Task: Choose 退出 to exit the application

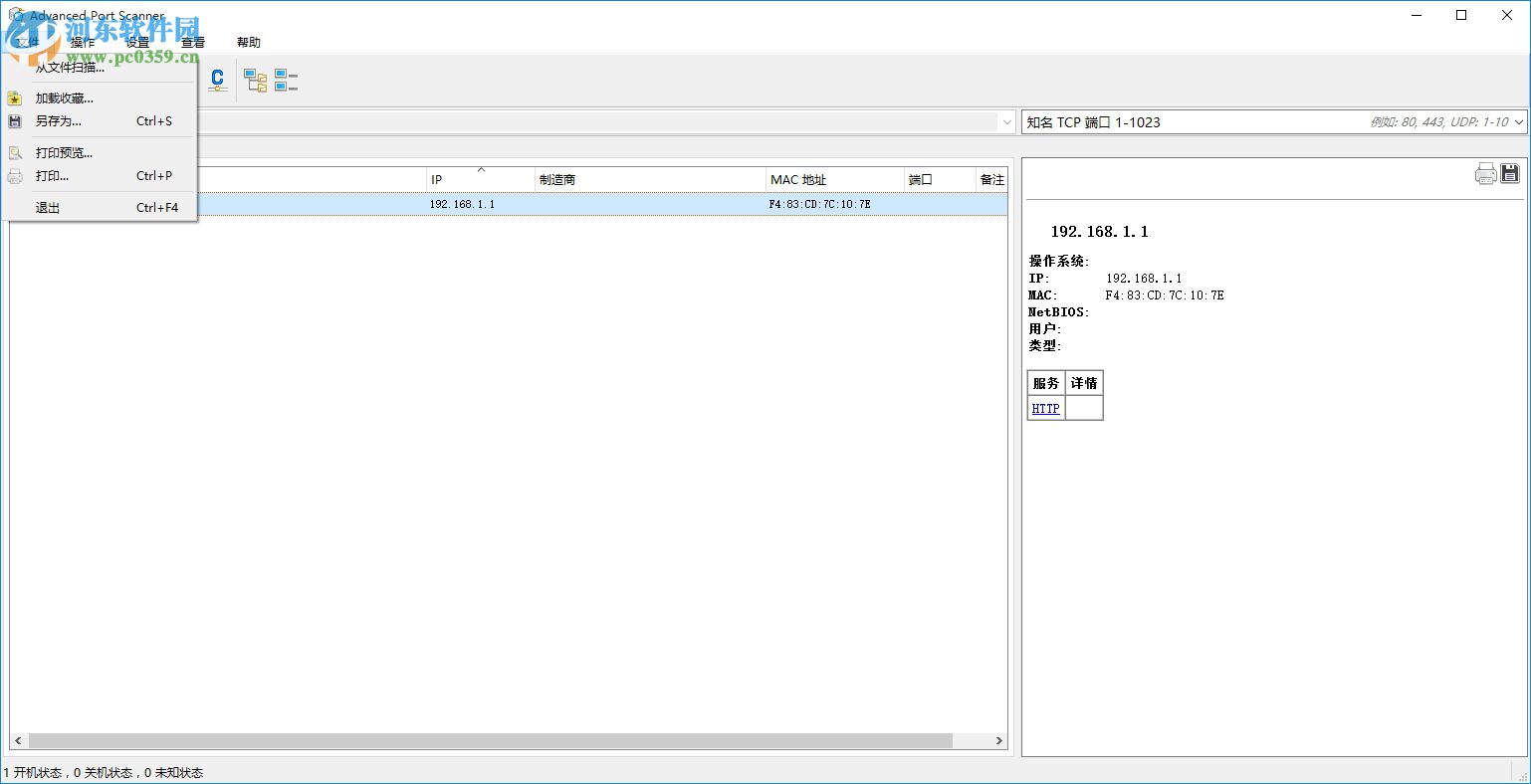Action: [48, 207]
